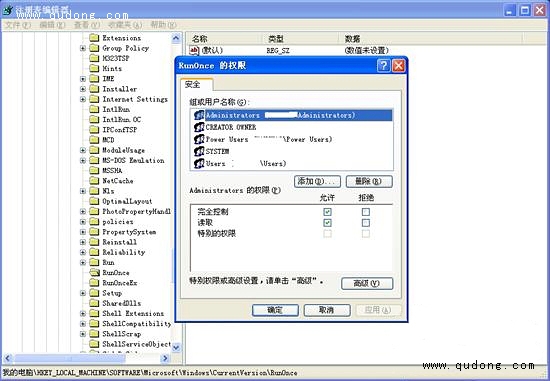The height and width of the screenshot is (381, 550).
Task: Click the NetCache folder icon
Action: coord(94,181)
